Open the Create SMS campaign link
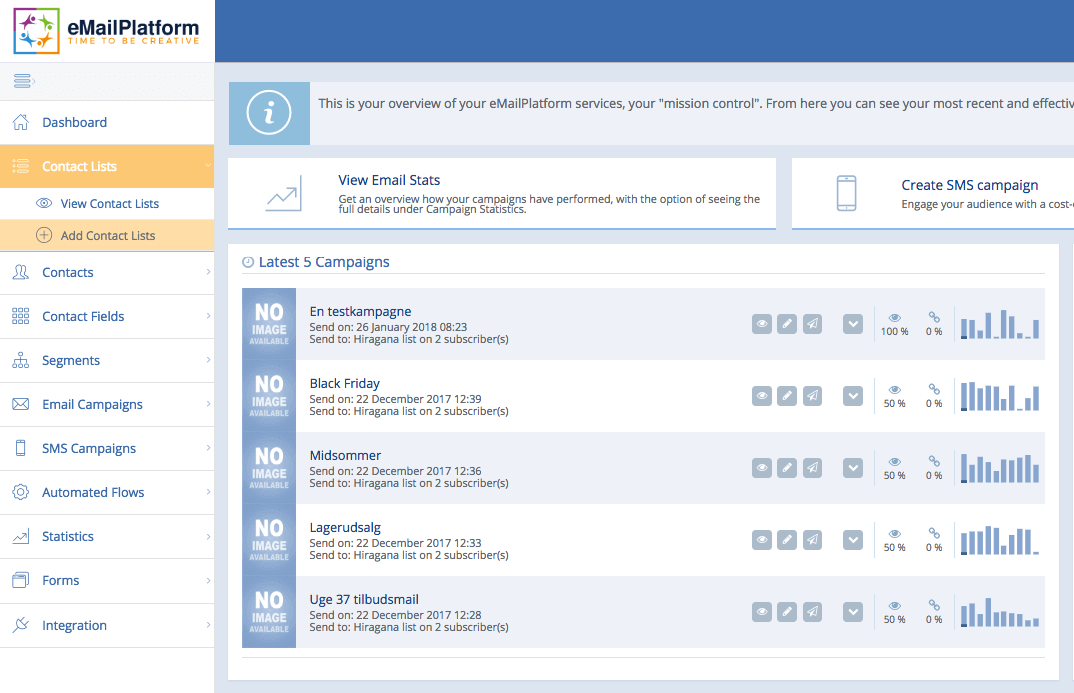This screenshot has width=1074, height=693. click(969, 185)
